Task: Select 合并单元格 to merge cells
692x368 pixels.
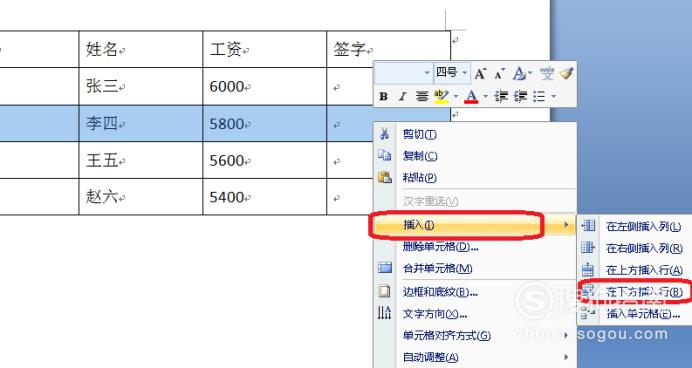Action: 475,268
